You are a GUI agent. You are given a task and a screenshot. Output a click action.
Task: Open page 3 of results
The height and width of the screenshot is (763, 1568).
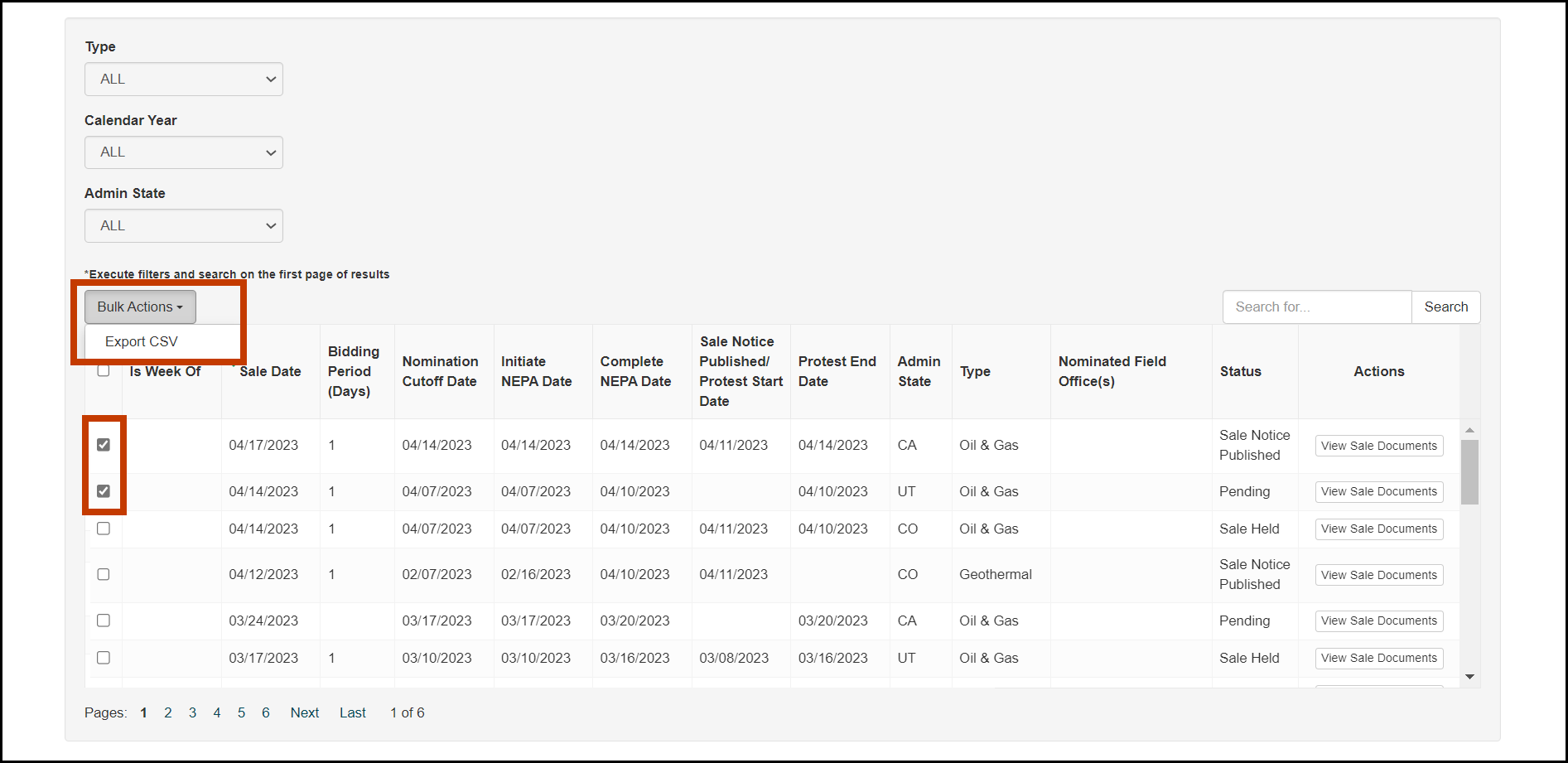[192, 712]
